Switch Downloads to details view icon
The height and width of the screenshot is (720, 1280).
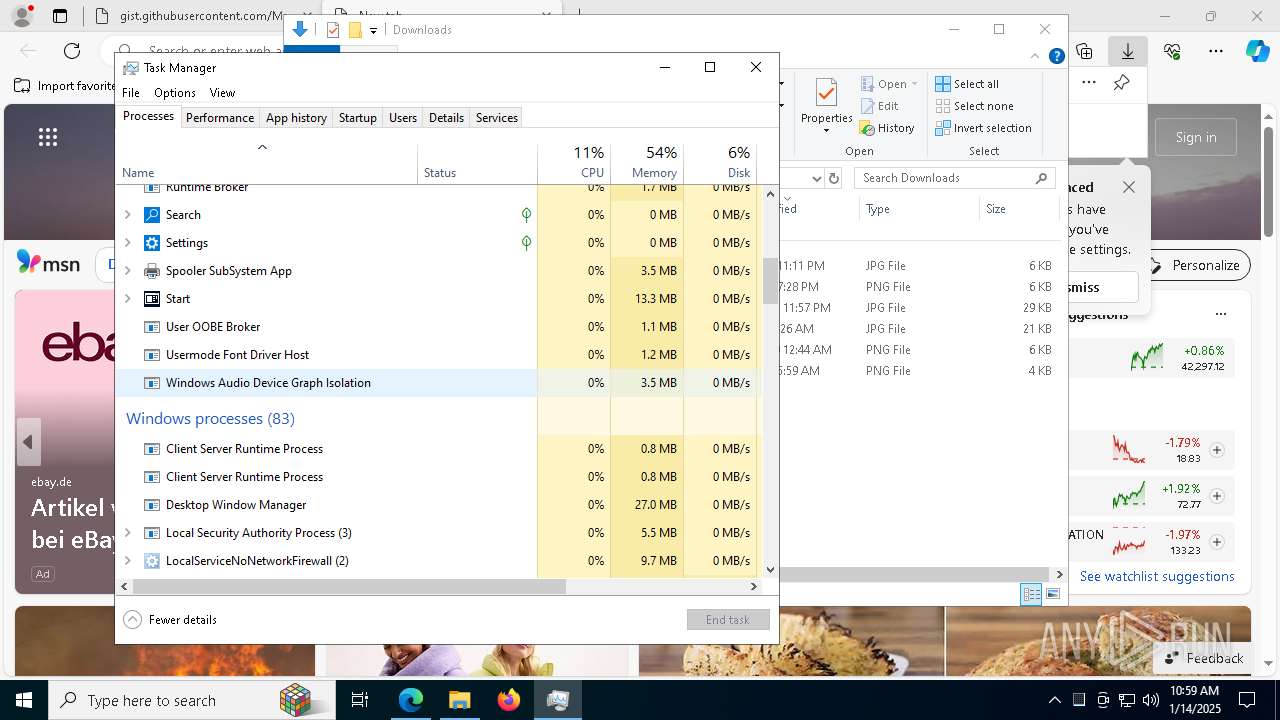pos(1031,594)
